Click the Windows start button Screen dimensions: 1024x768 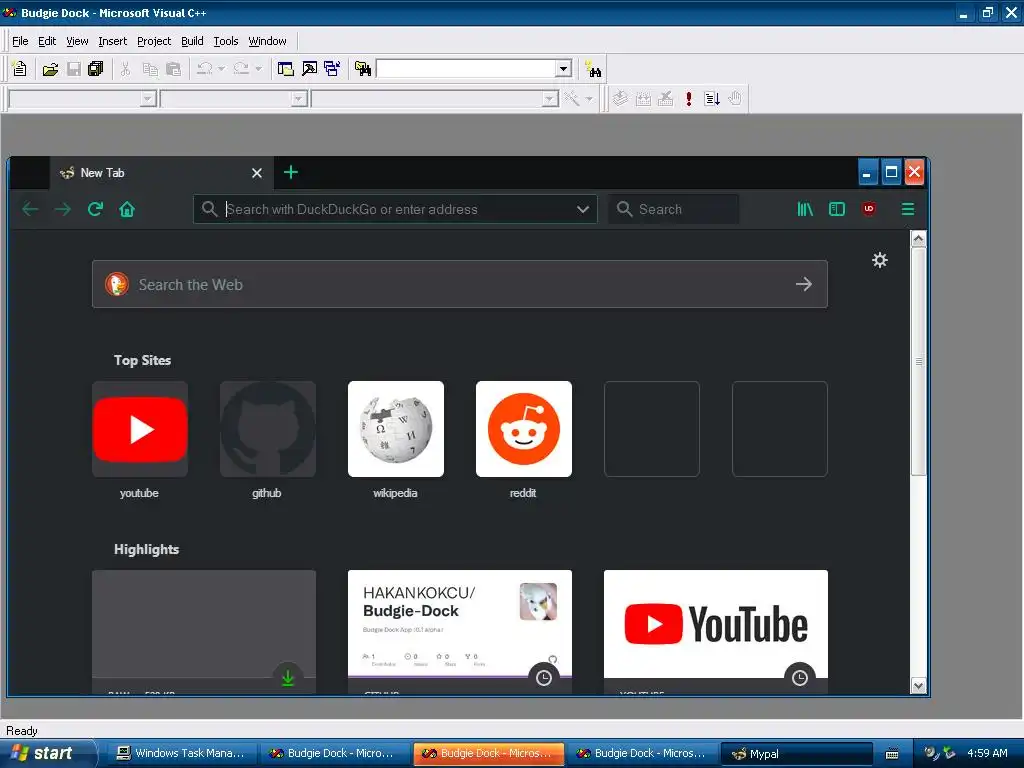tap(48, 753)
